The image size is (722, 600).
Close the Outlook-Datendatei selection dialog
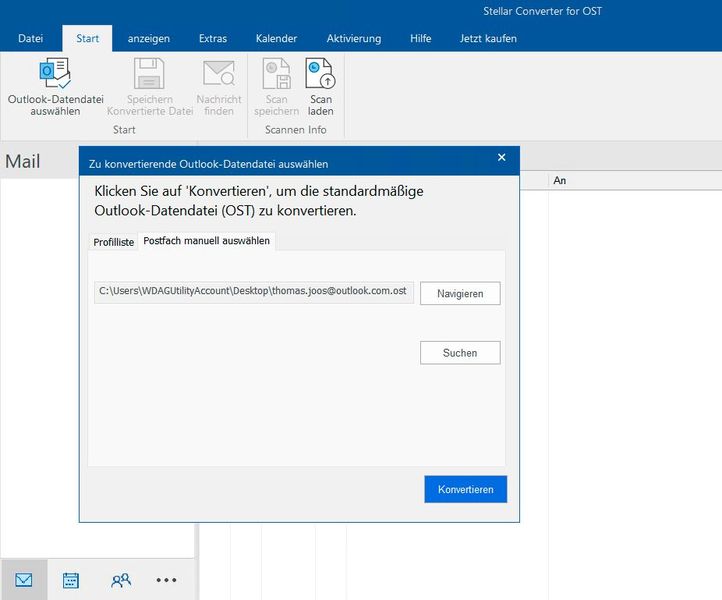click(x=501, y=157)
